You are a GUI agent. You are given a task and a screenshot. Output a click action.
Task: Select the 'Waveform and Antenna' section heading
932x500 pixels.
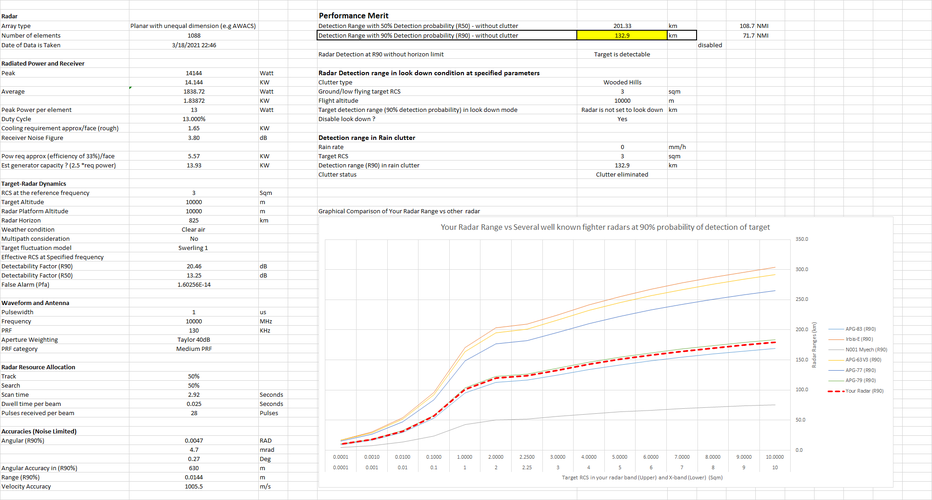point(35,303)
